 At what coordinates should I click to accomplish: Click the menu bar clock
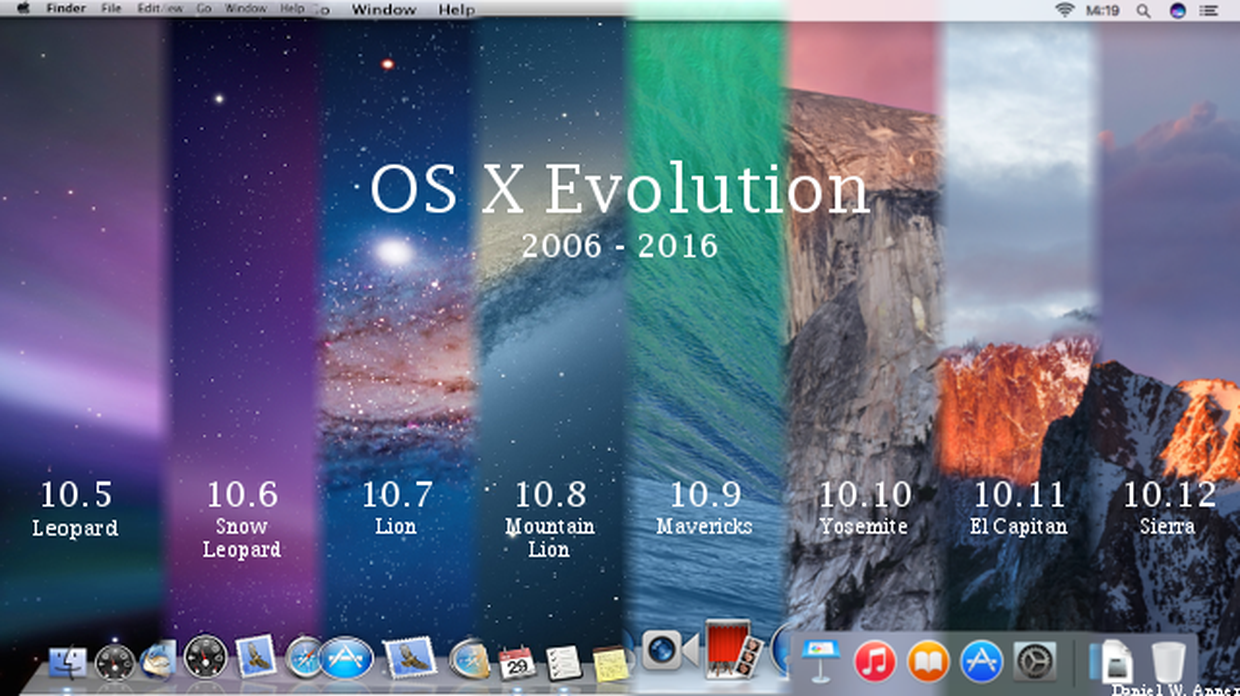tap(1104, 10)
